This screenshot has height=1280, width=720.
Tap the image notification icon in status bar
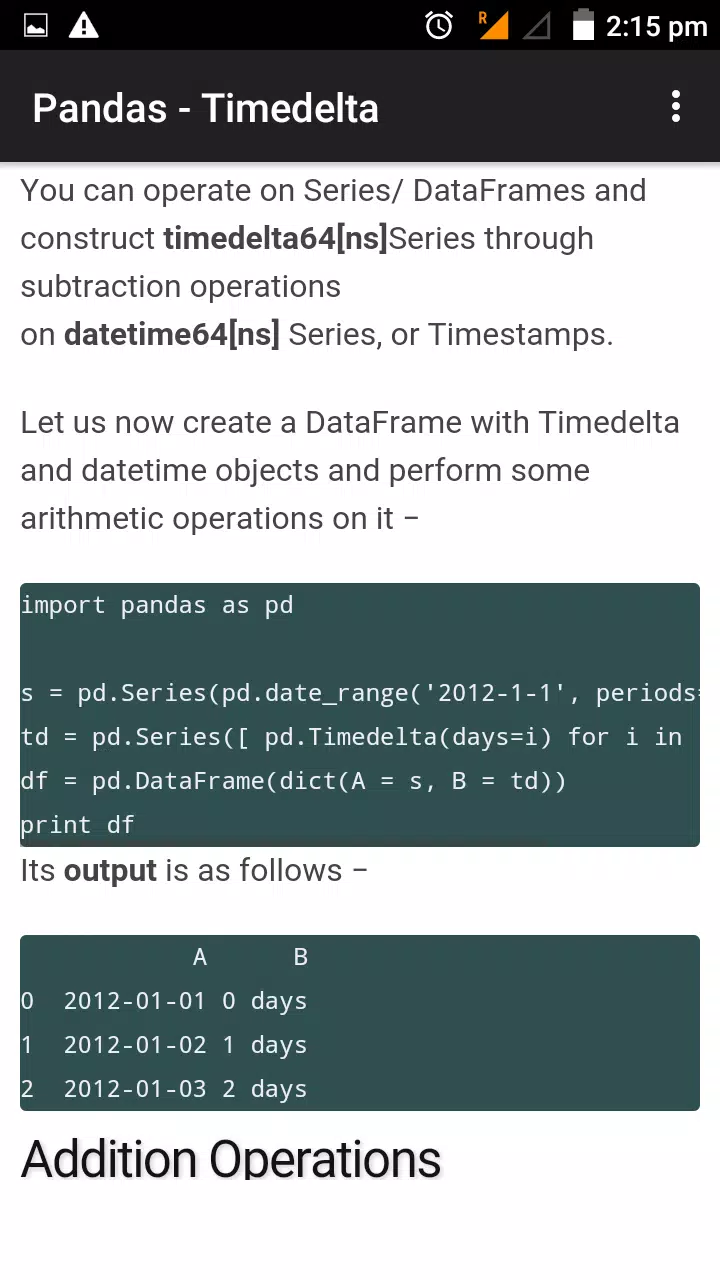(x=36, y=26)
